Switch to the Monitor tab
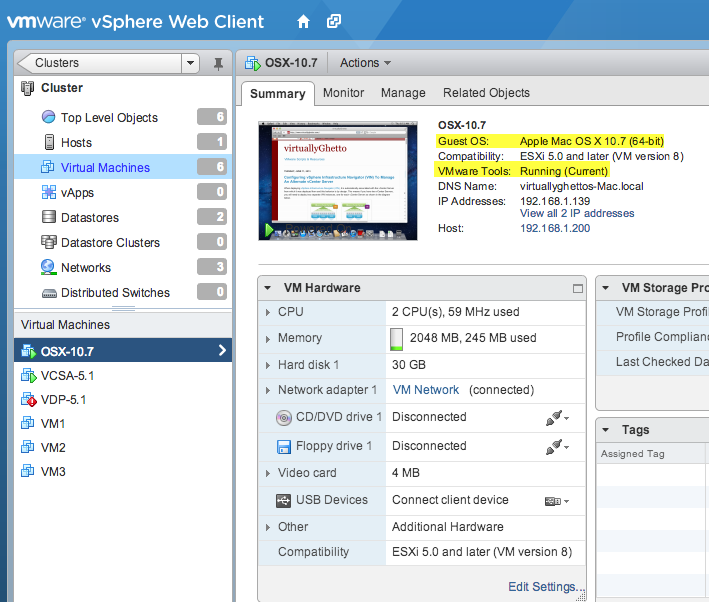 coord(343,93)
